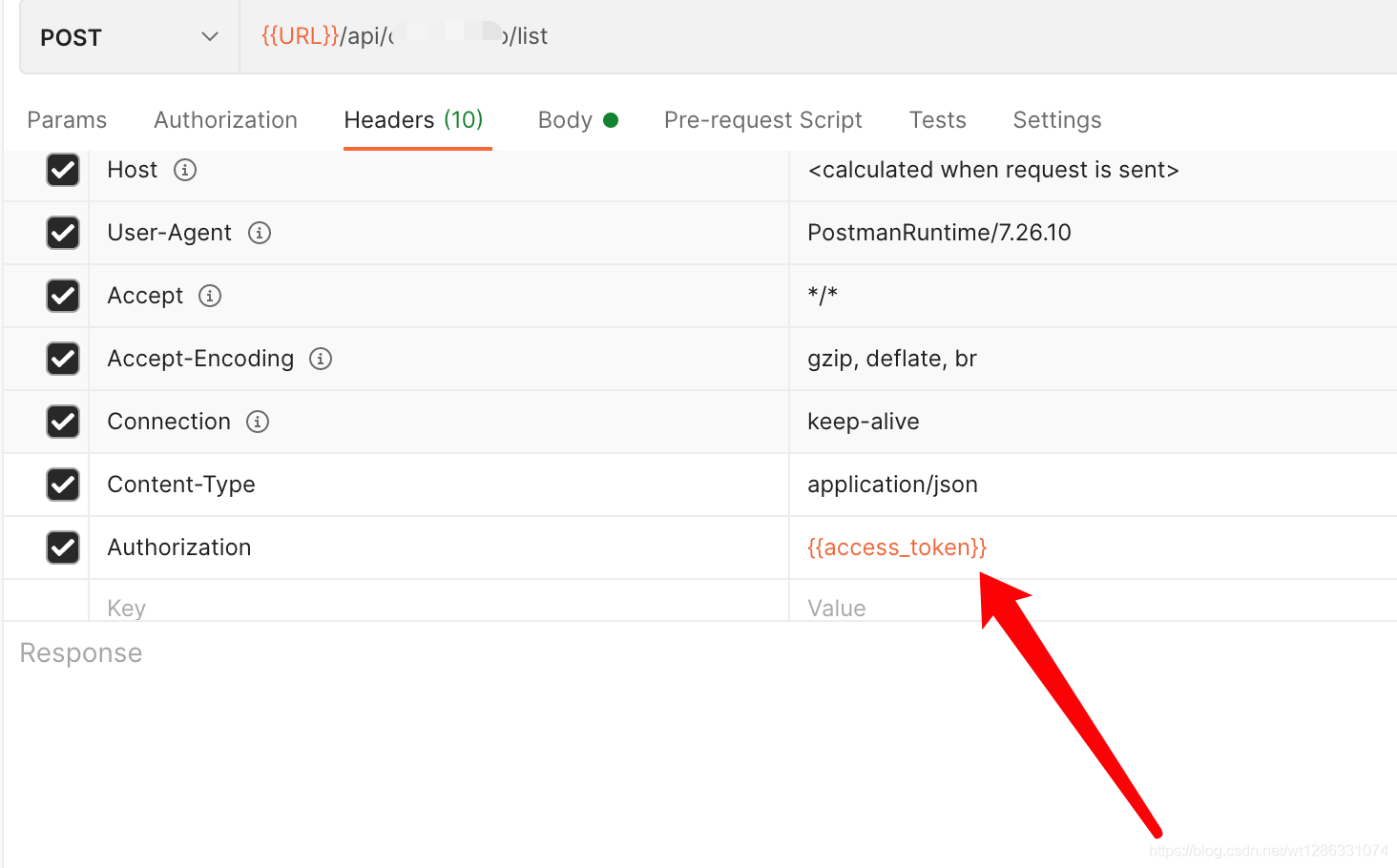Disable the Accept-Encoding header checkbox

point(63,359)
